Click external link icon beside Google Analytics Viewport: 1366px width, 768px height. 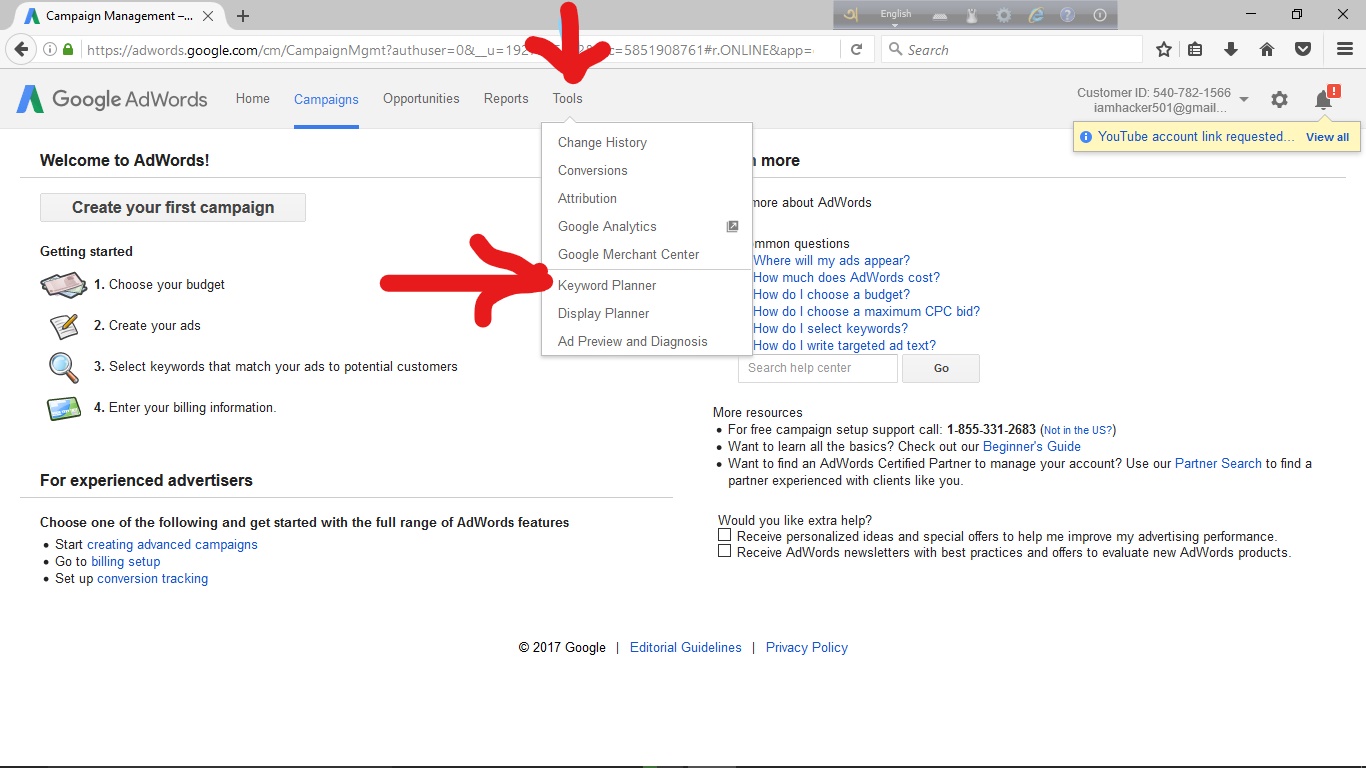(732, 226)
